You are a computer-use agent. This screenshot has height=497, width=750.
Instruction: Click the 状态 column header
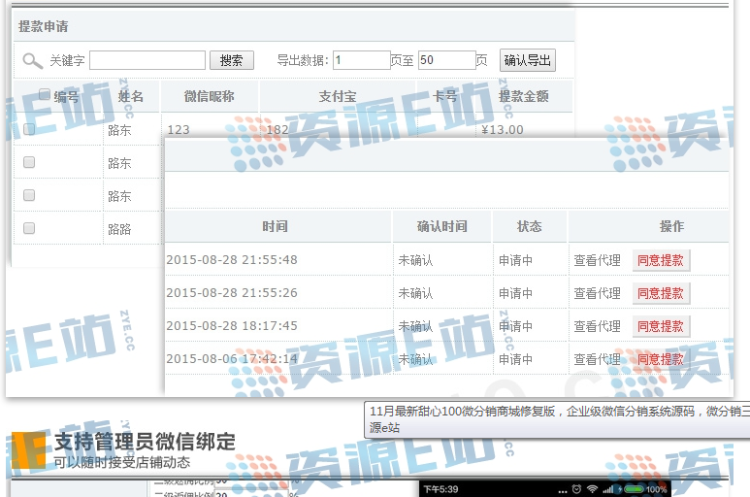[x=529, y=227]
